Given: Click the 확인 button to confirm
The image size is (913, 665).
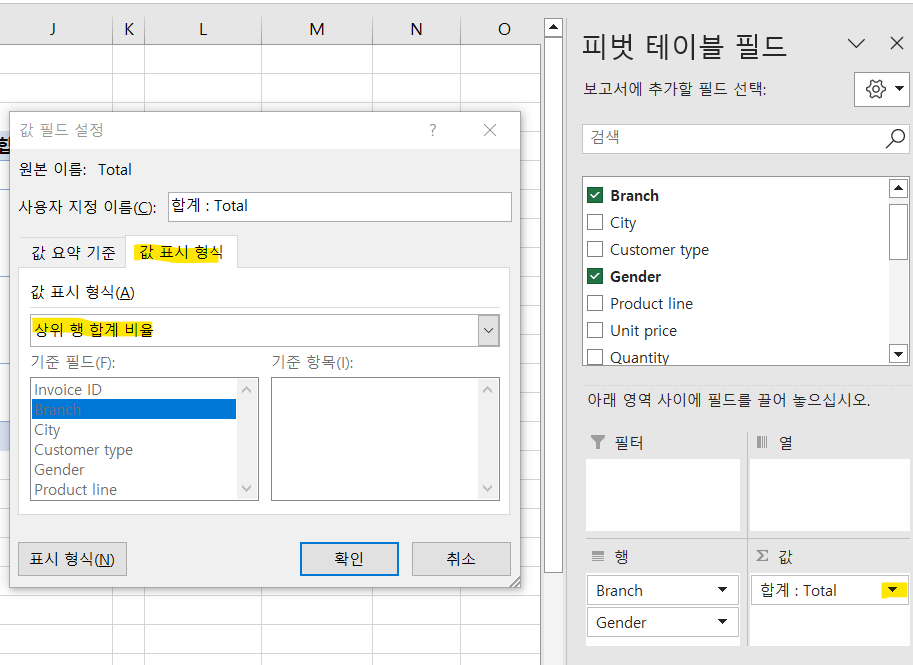Looking at the screenshot, I should [348, 559].
